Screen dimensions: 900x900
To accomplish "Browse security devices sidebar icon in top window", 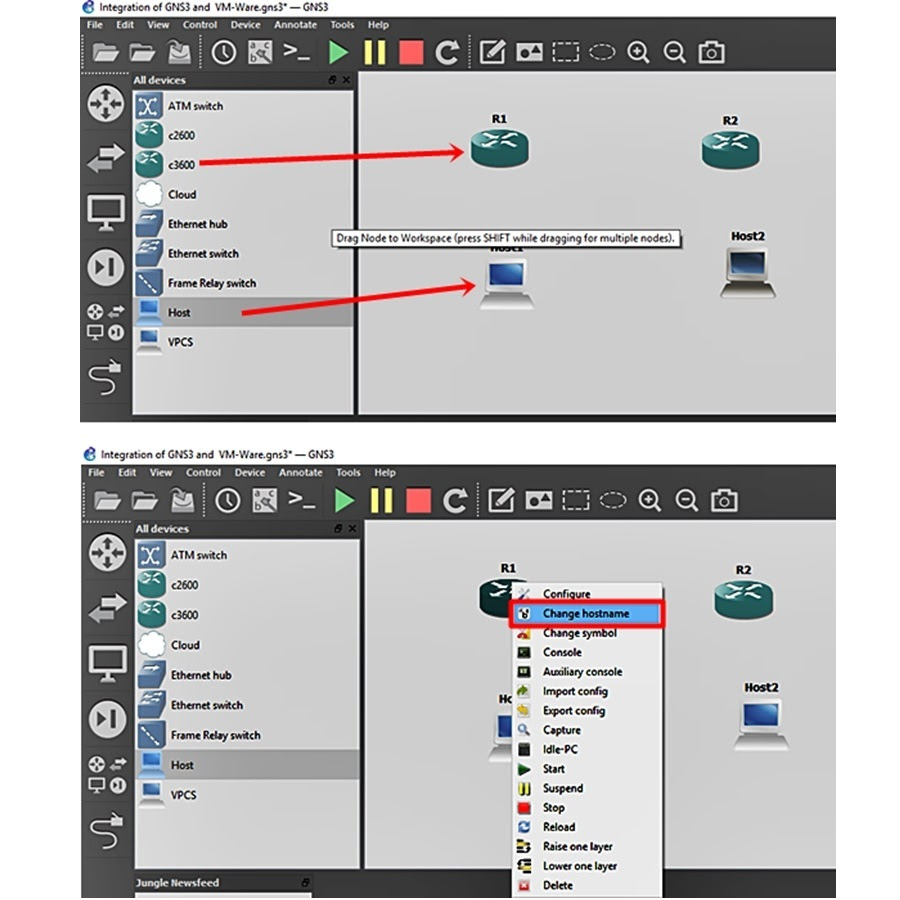I will point(106,267).
